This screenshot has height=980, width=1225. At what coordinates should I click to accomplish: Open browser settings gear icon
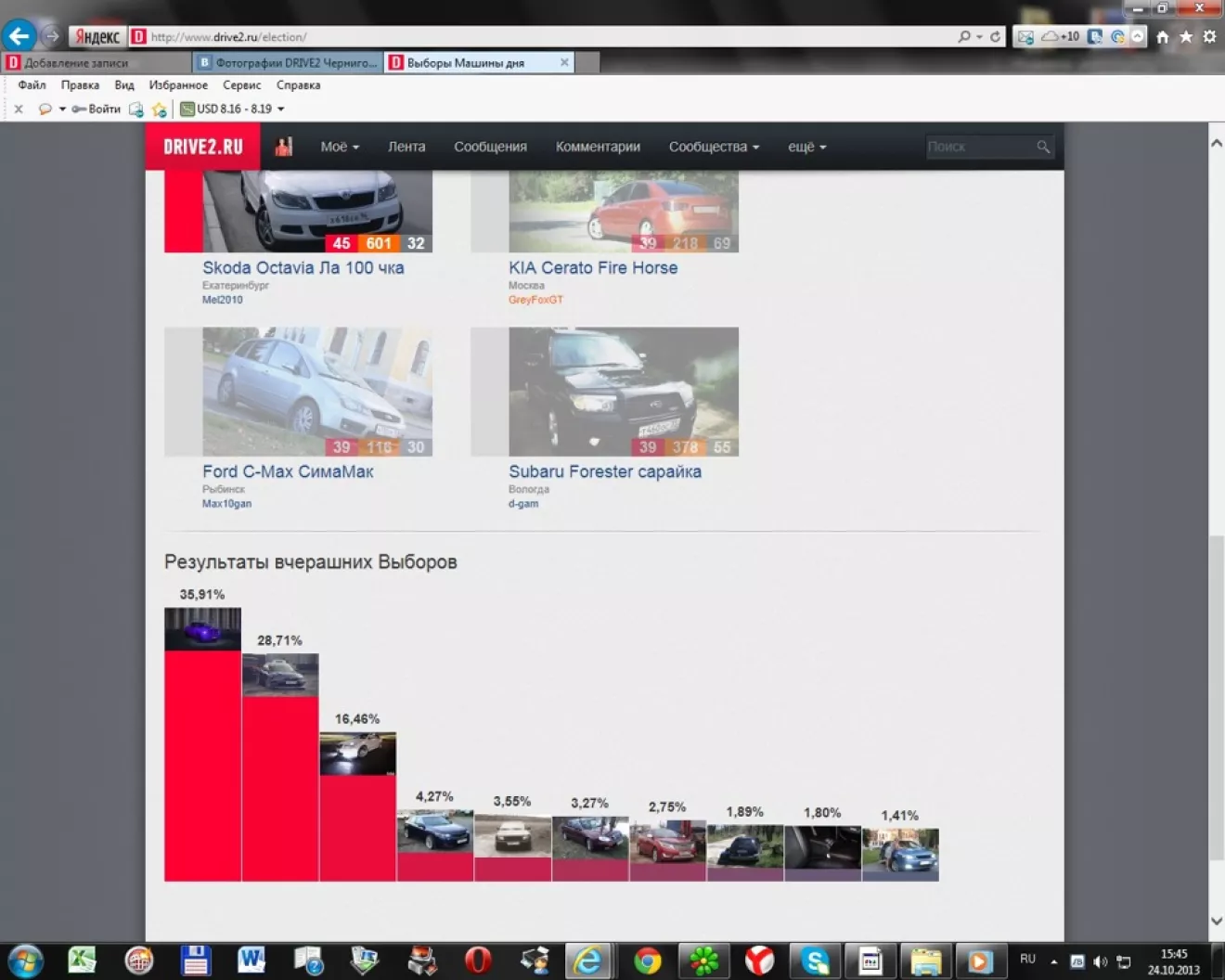coord(1209,37)
